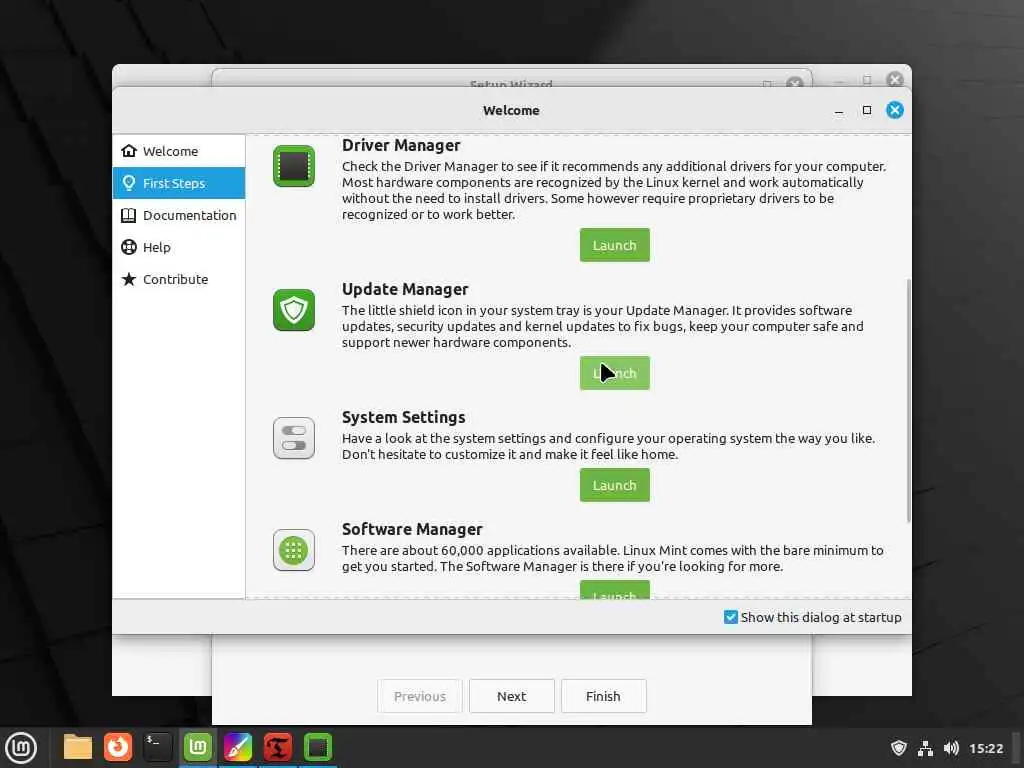Switch to the Welcome app taskbar entry
This screenshot has width=1024, height=768.
coord(198,747)
